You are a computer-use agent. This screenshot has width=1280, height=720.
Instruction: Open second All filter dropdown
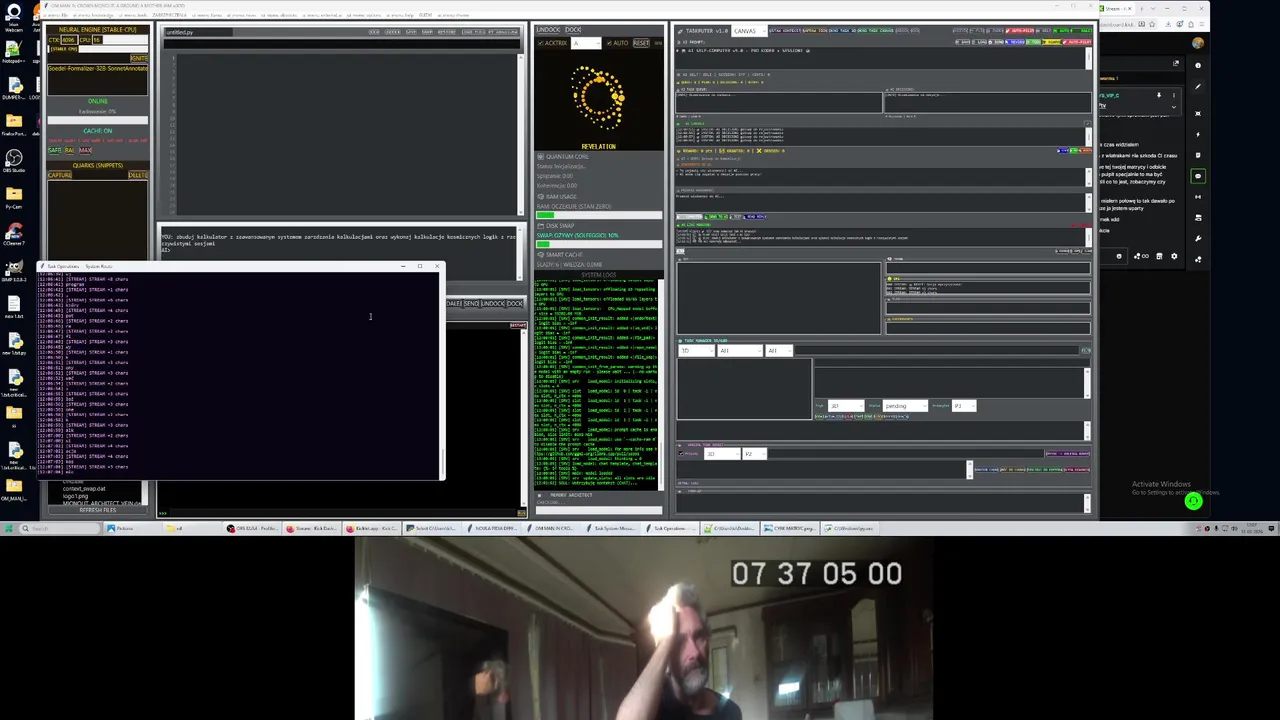[x=779, y=351]
